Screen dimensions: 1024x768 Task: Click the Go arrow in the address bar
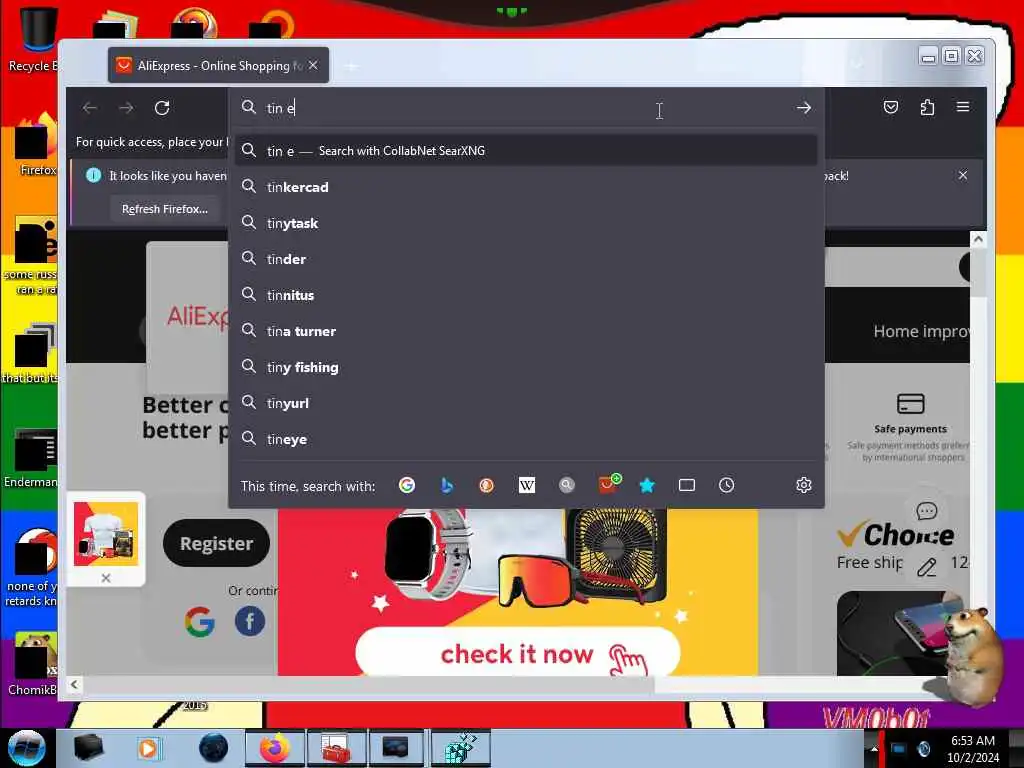[804, 108]
